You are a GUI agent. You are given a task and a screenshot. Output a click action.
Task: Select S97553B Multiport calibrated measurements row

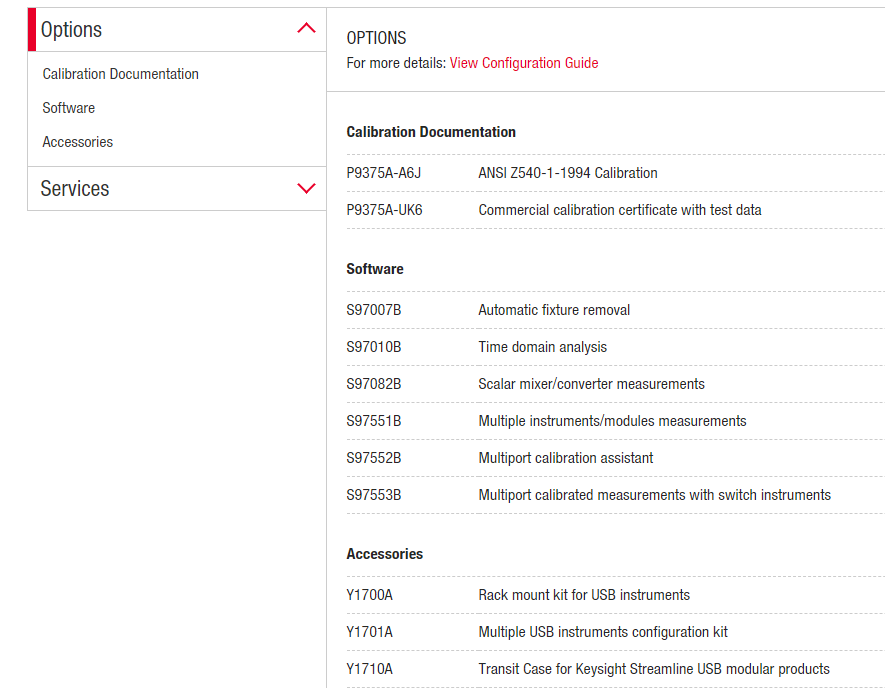coord(615,495)
